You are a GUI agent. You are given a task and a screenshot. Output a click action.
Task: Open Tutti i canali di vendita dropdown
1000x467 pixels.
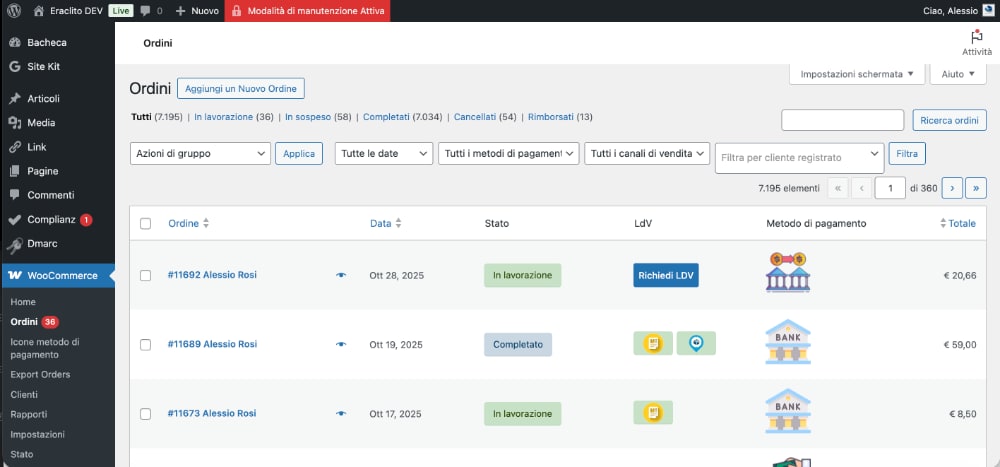pos(647,154)
